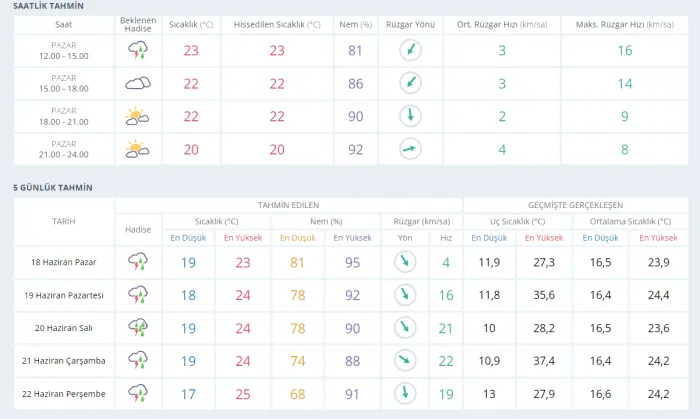Click cloudy icon for Pazar 15.00 - 18.00
The width and height of the screenshot is (700, 419).
click(138, 83)
